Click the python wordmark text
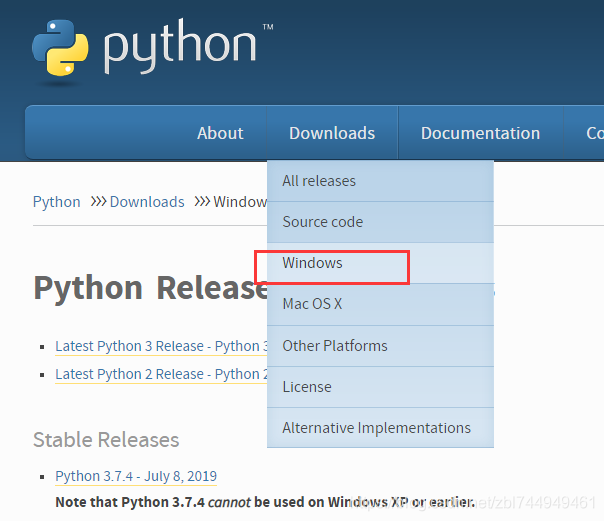The width and height of the screenshot is (604, 521). click(180, 46)
